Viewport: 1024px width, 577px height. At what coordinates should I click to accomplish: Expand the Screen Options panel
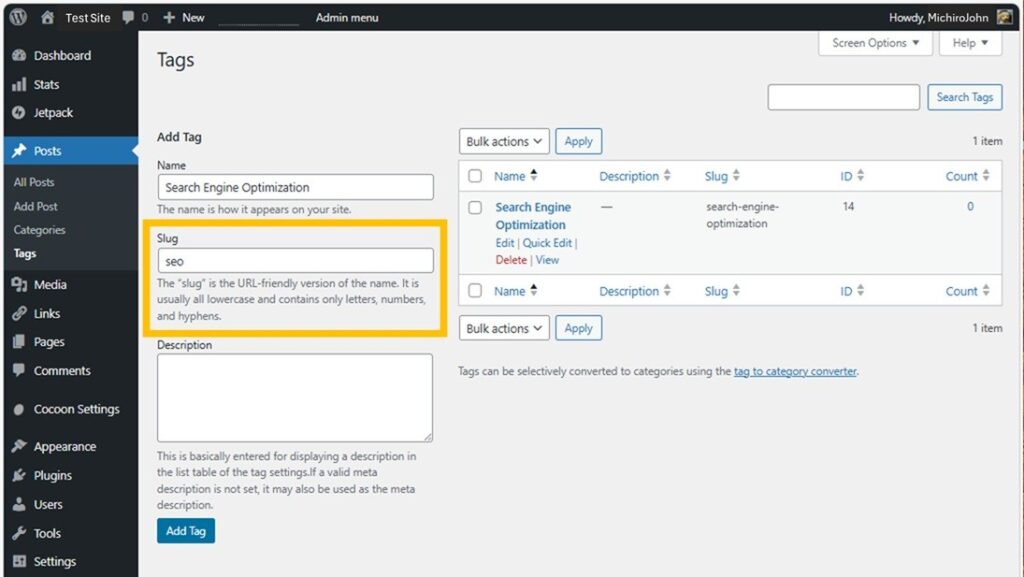pos(875,43)
